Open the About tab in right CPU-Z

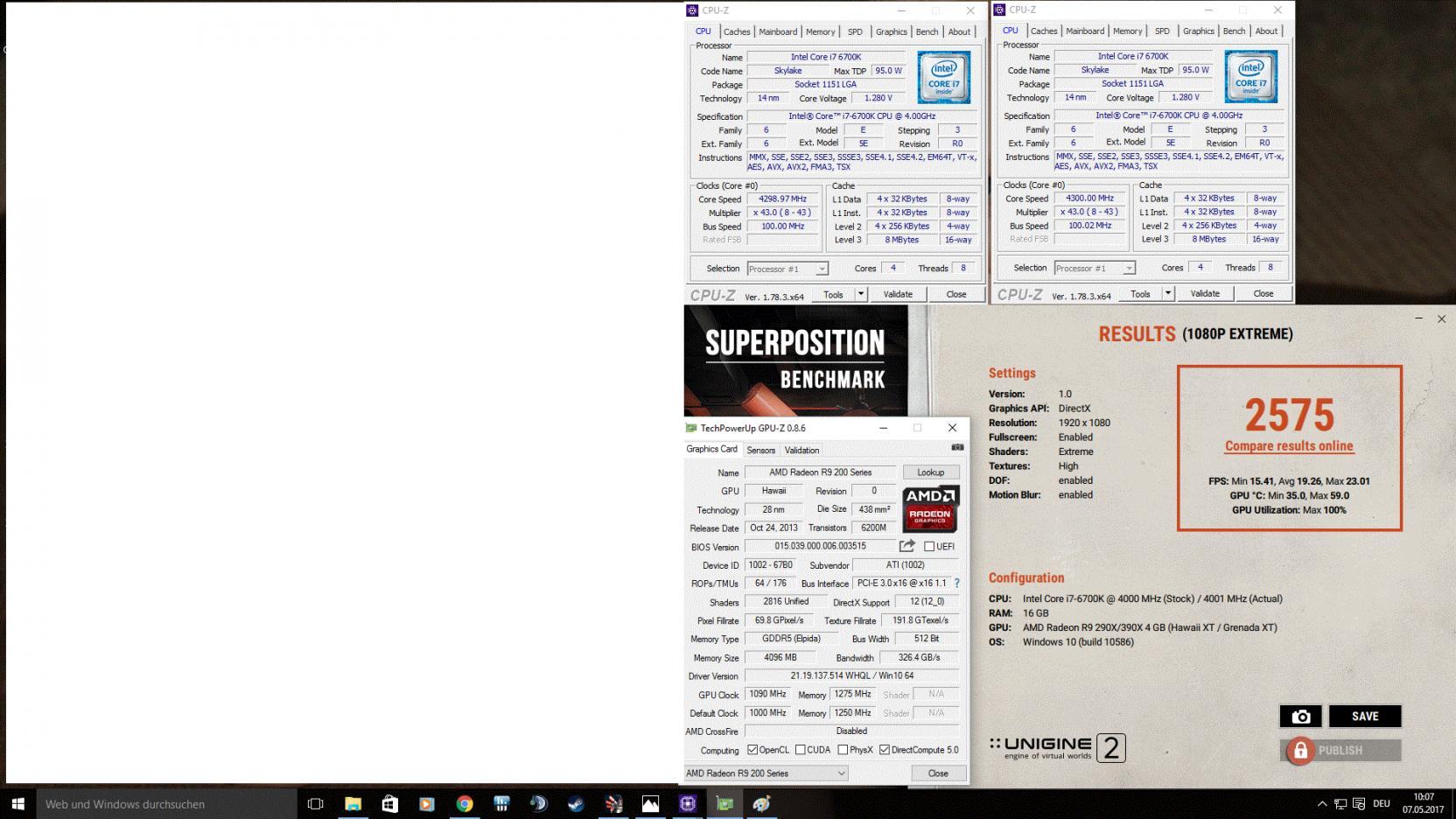click(x=1266, y=31)
